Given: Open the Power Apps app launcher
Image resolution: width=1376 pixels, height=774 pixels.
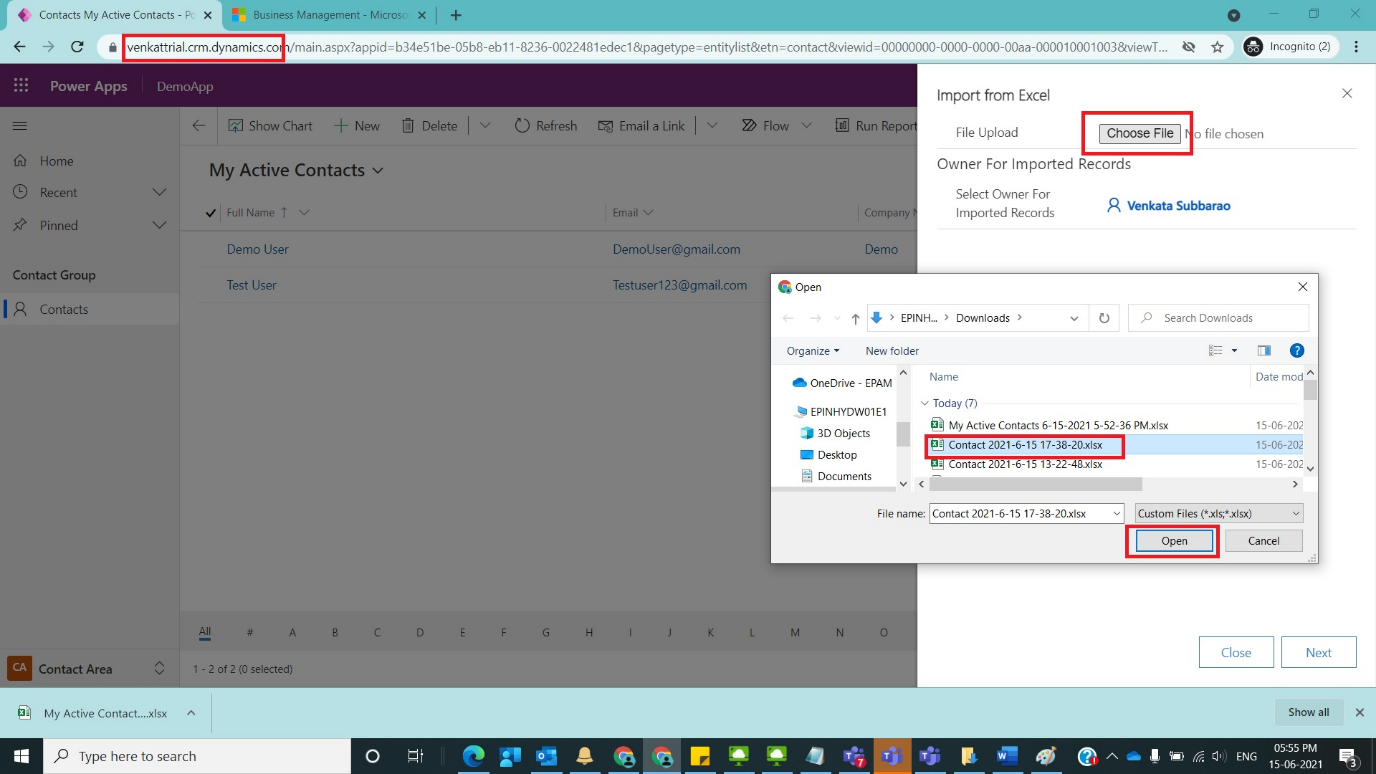Looking at the screenshot, I should coord(20,85).
